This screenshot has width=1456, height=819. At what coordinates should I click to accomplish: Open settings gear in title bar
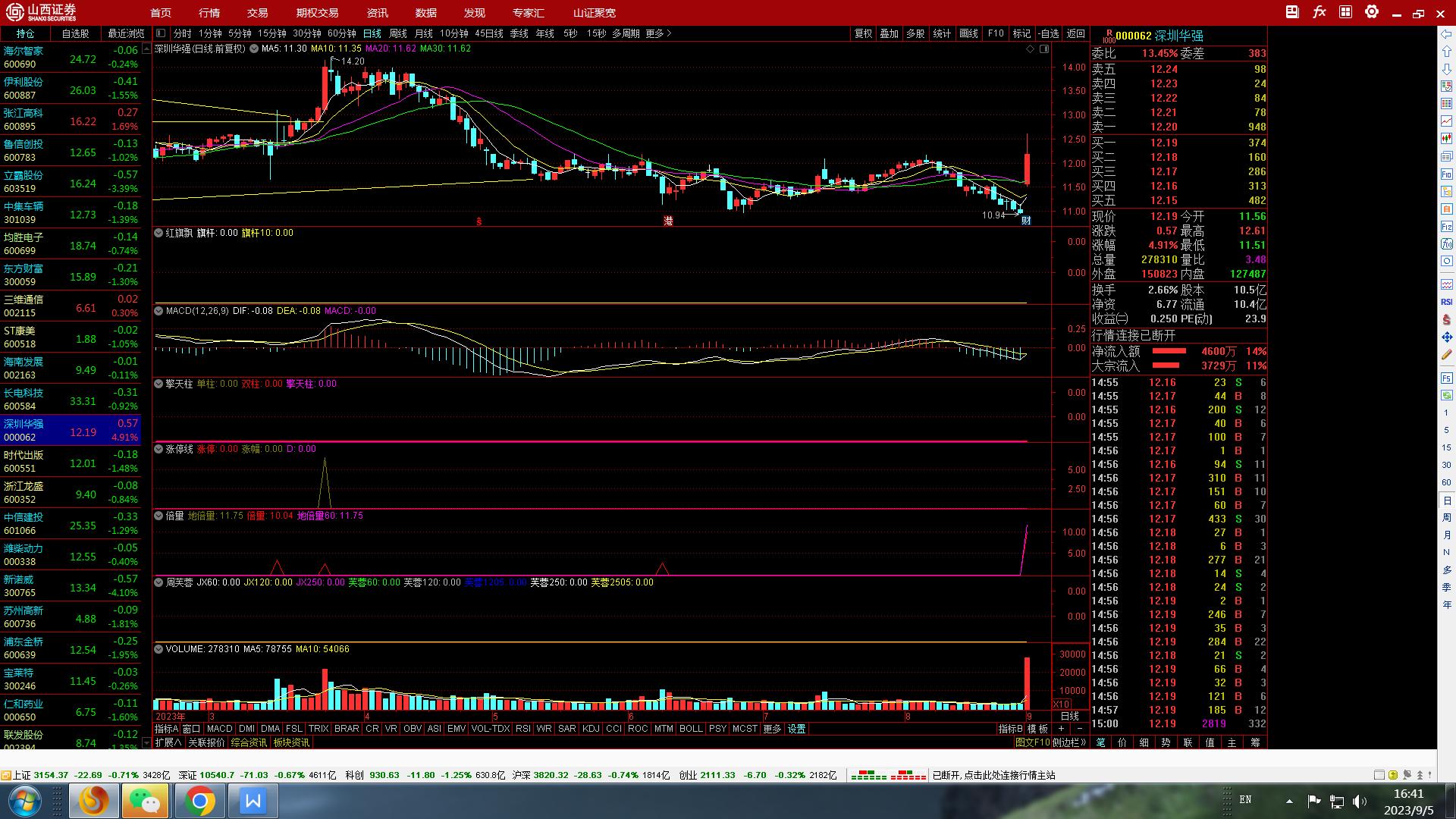pos(1372,12)
